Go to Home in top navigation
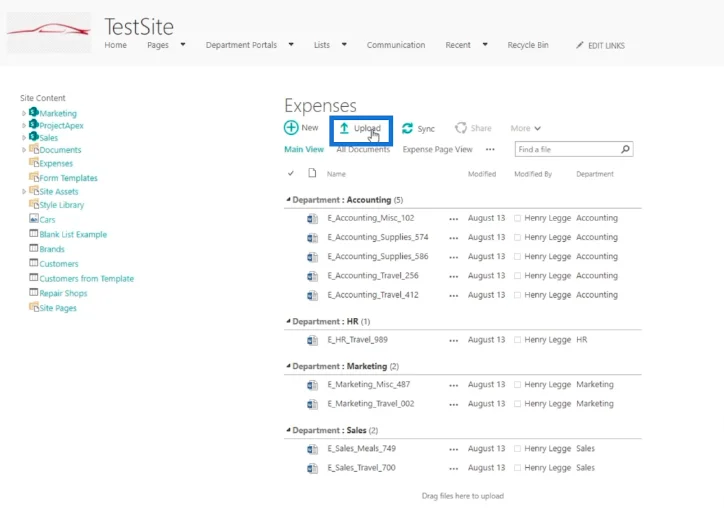 point(115,45)
